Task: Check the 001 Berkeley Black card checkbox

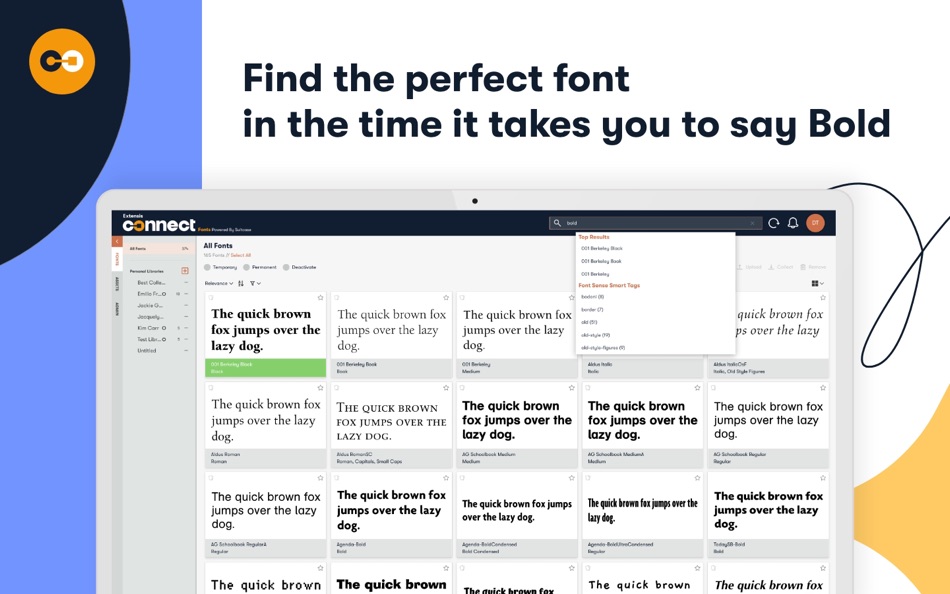Action: pyautogui.click(x=211, y=298)
